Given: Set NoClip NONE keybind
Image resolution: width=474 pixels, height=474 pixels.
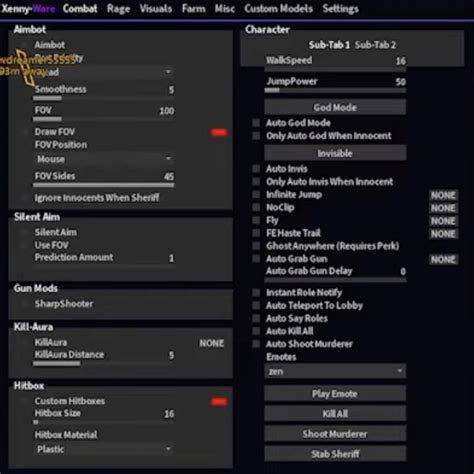Looking at the screenshot, I should point(443,208).
